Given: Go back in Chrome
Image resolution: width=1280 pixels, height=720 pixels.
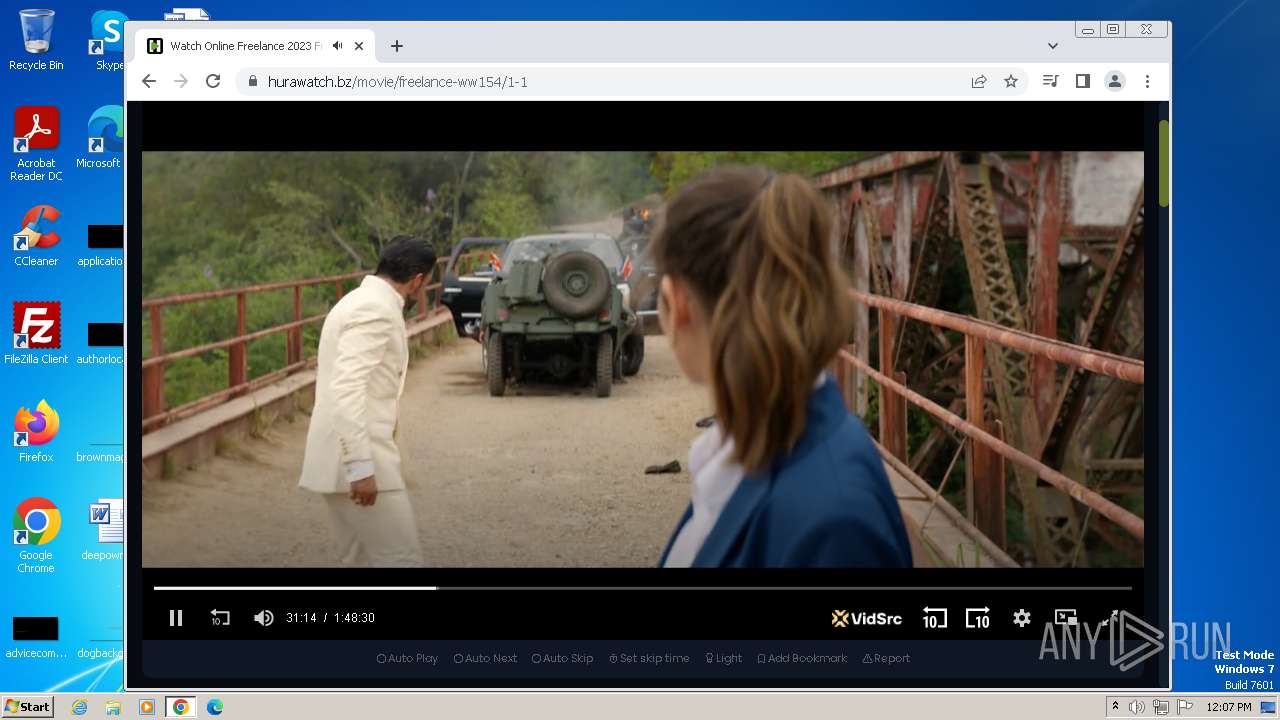Looking at the screenshot, I should 149,81.
